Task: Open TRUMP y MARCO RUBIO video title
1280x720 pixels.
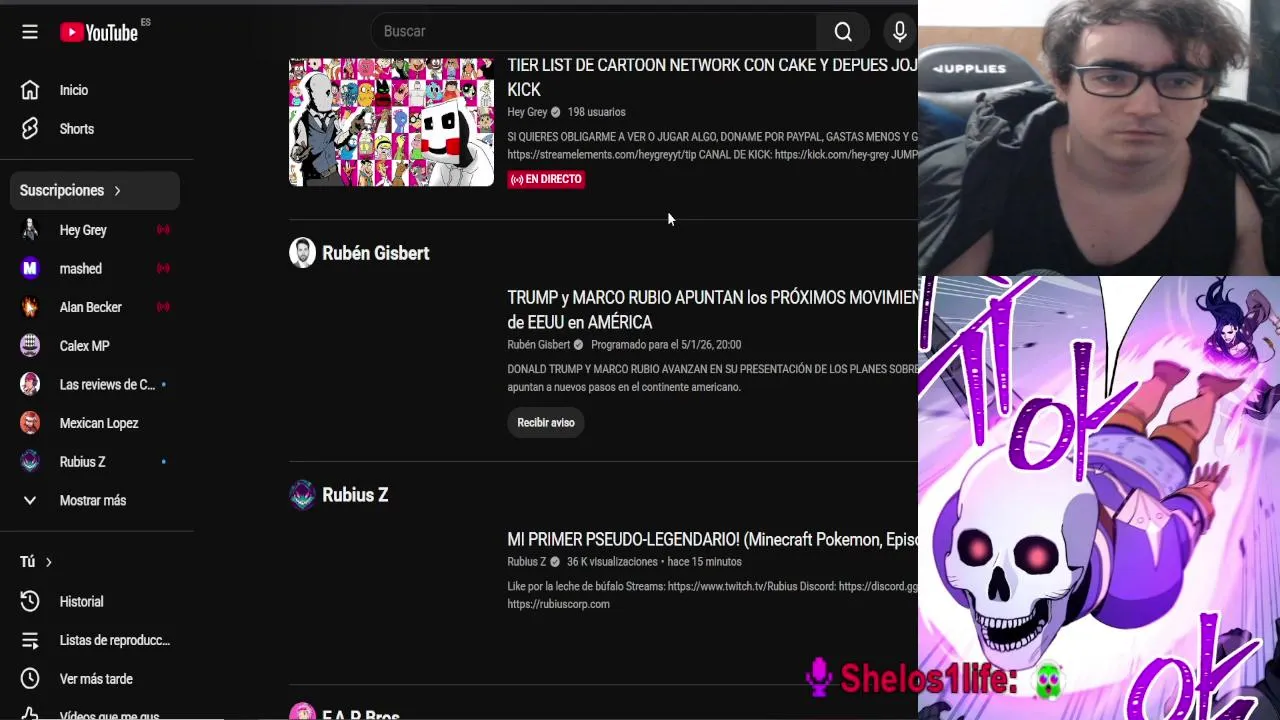Action: 712,310
